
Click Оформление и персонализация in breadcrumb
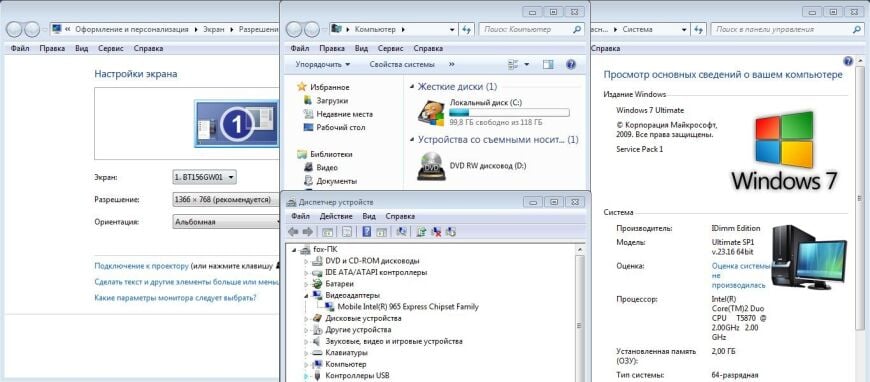(x=132, y=29)
